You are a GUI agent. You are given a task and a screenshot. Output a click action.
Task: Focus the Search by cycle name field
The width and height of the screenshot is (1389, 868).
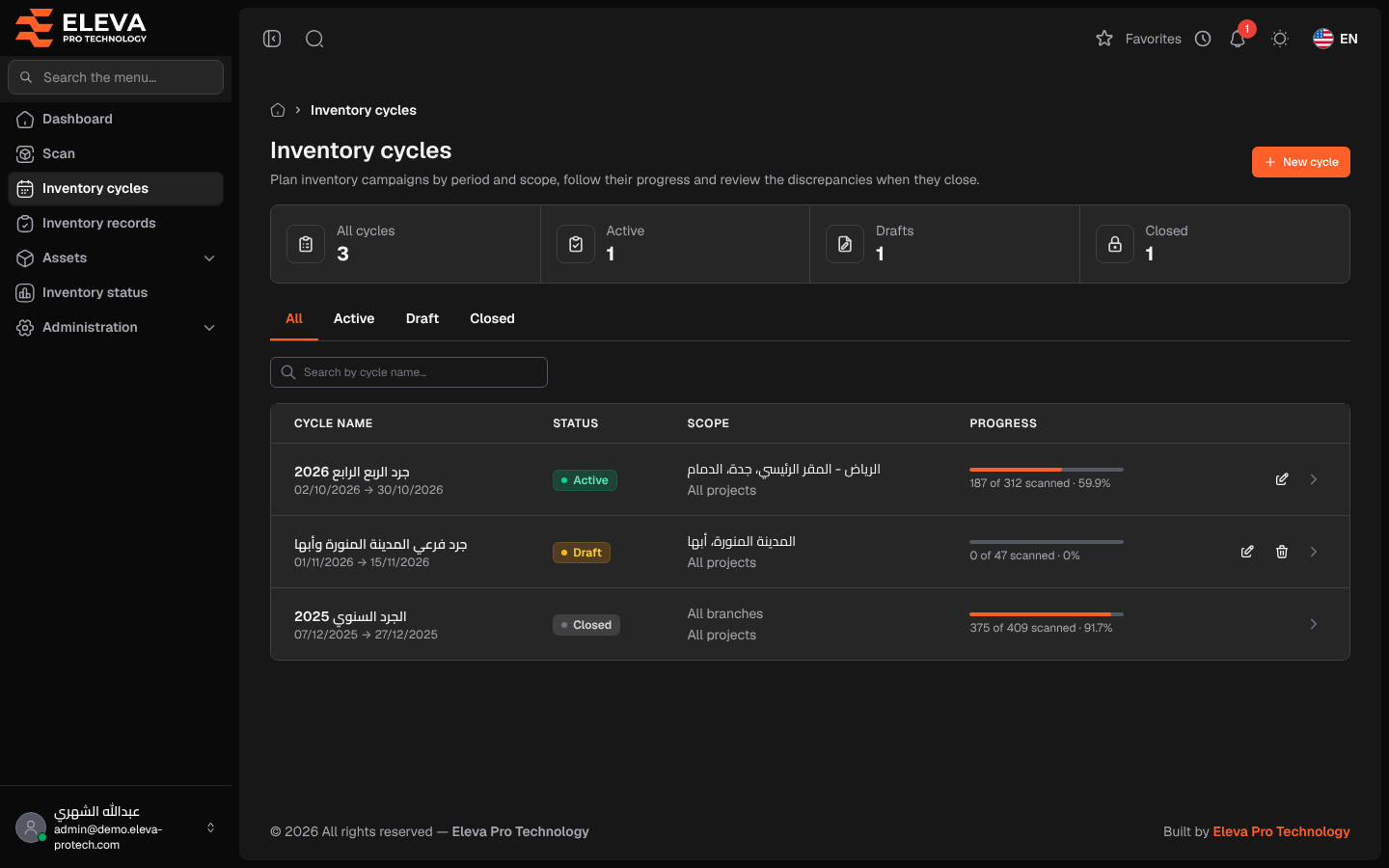(x=409, y=372)
